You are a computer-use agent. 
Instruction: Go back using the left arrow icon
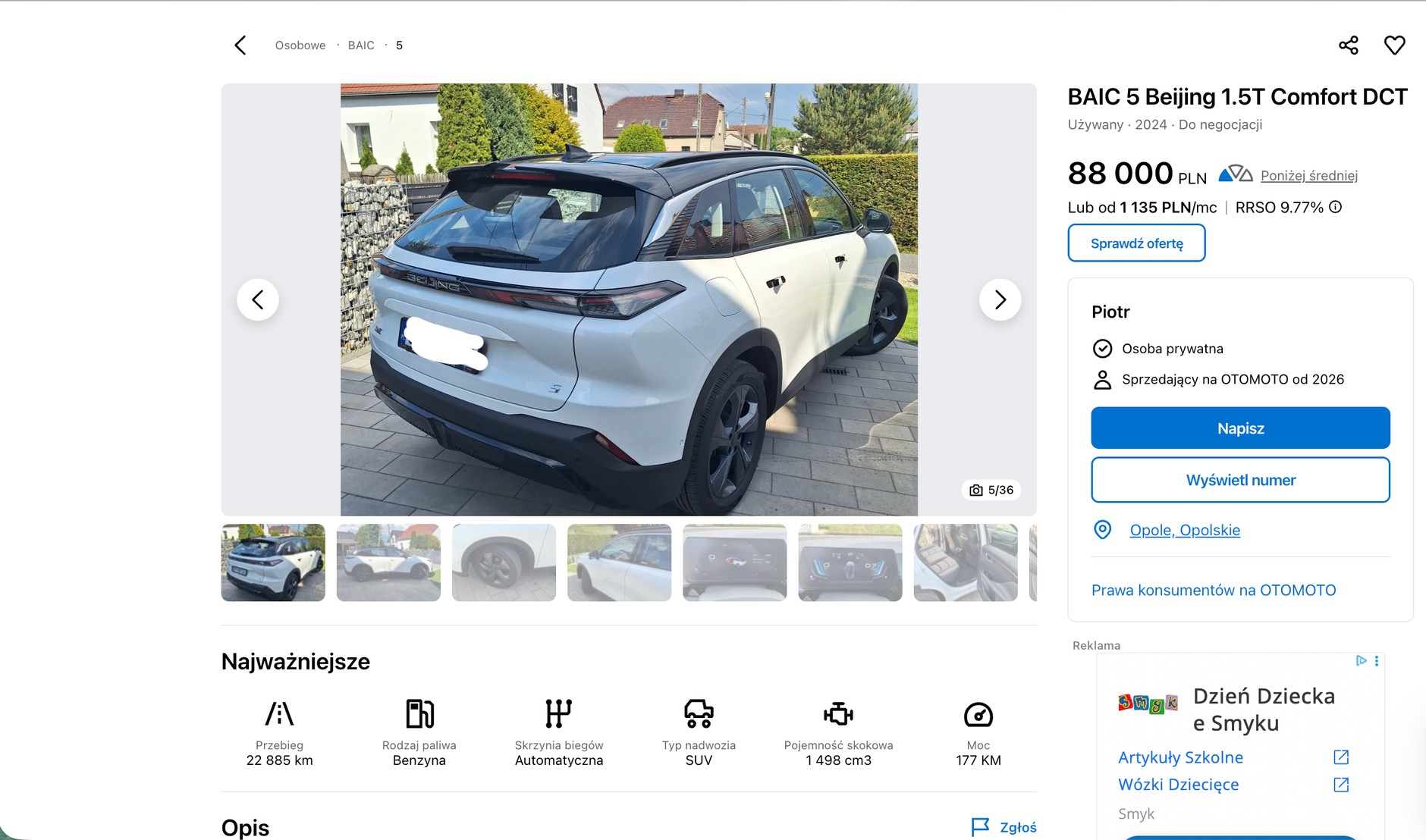[x=240, y=45]
